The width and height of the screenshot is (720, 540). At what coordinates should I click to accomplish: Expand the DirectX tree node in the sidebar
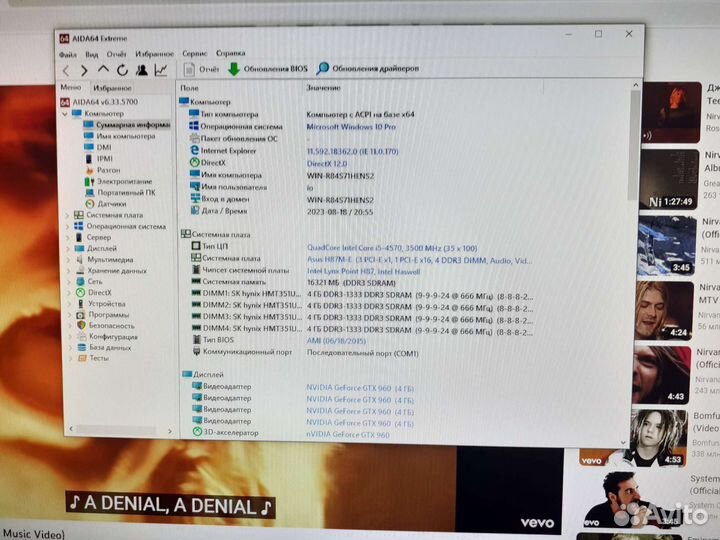coord(70,292)
